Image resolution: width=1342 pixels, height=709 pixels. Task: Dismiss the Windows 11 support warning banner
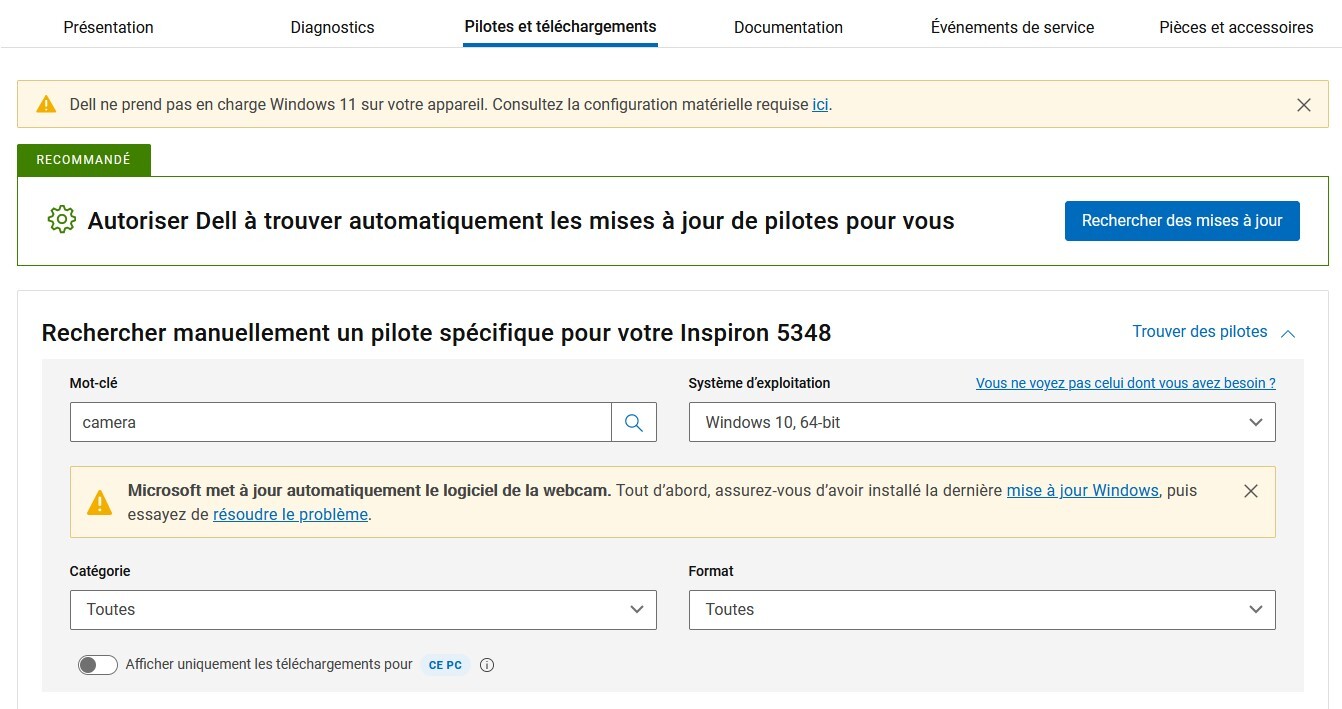(x=1303, y=105)
